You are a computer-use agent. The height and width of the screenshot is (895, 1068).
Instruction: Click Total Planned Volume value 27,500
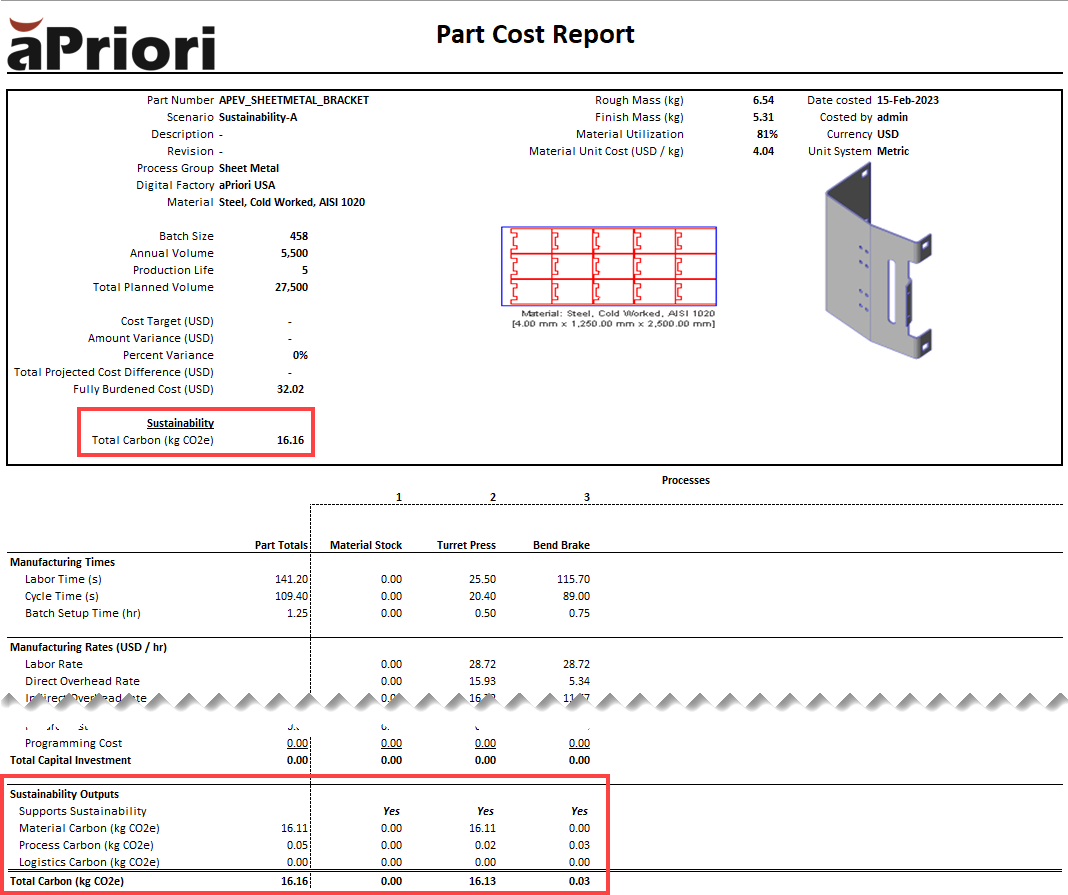[x=292, y=287]
